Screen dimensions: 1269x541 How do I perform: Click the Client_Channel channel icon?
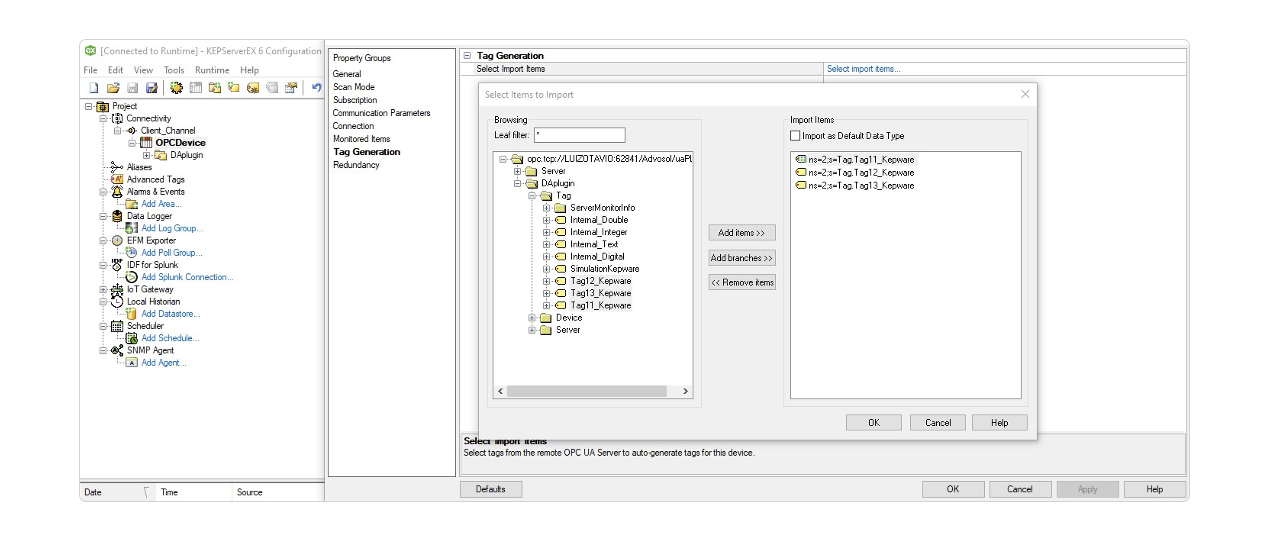click(x=132, y=130)
